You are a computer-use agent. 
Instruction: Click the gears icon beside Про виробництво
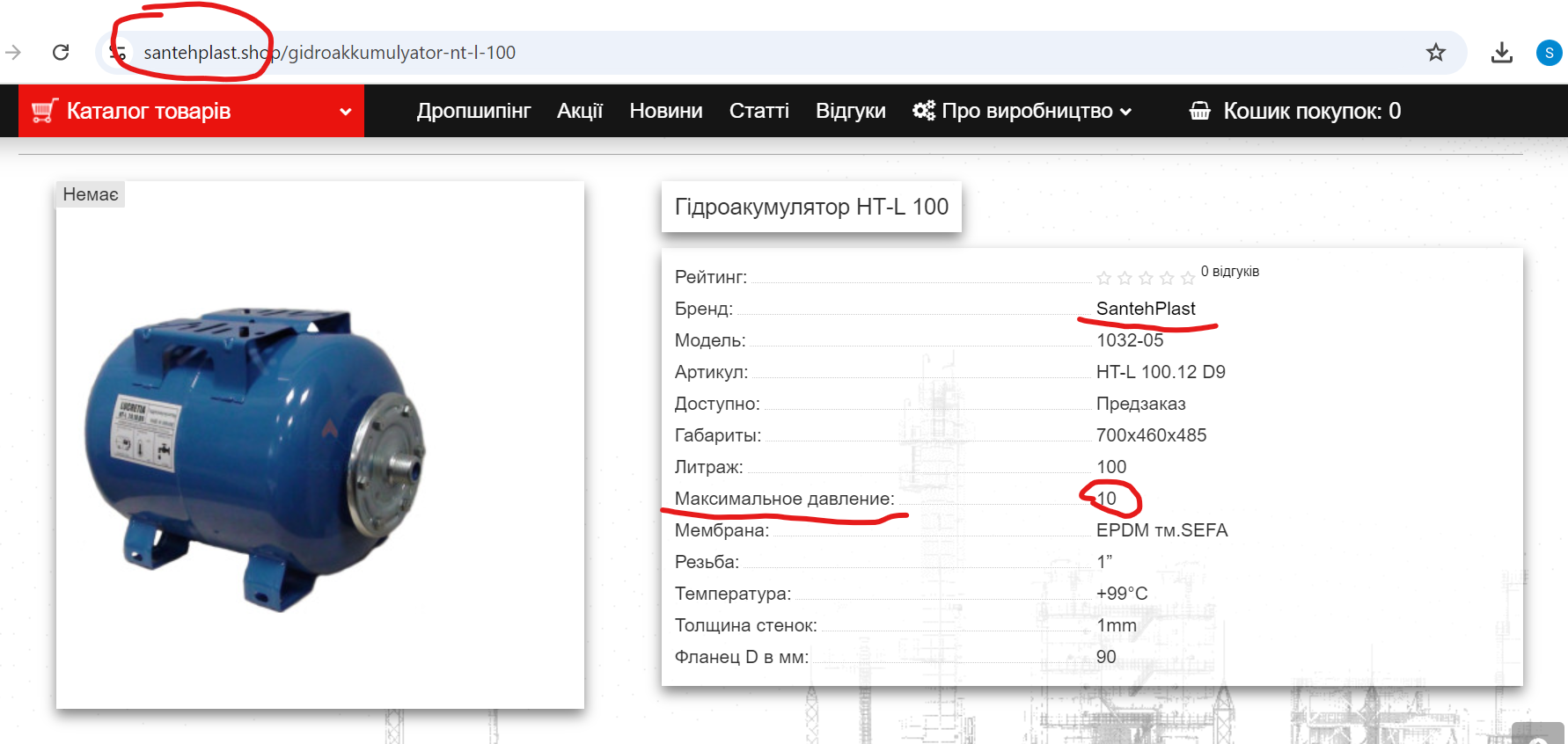point(924,111)
